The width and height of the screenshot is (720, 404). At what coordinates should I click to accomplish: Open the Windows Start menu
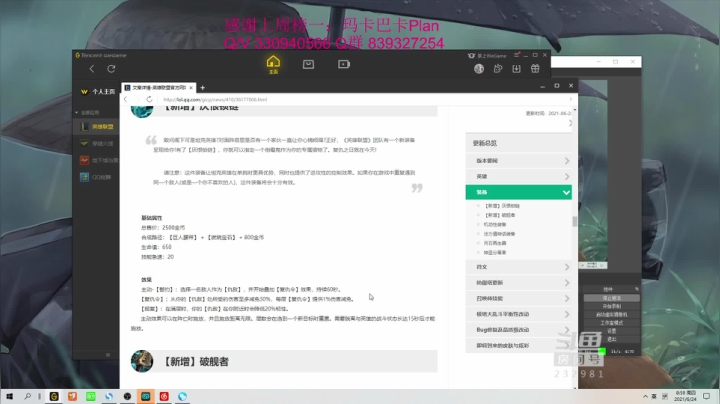[9, 396]
